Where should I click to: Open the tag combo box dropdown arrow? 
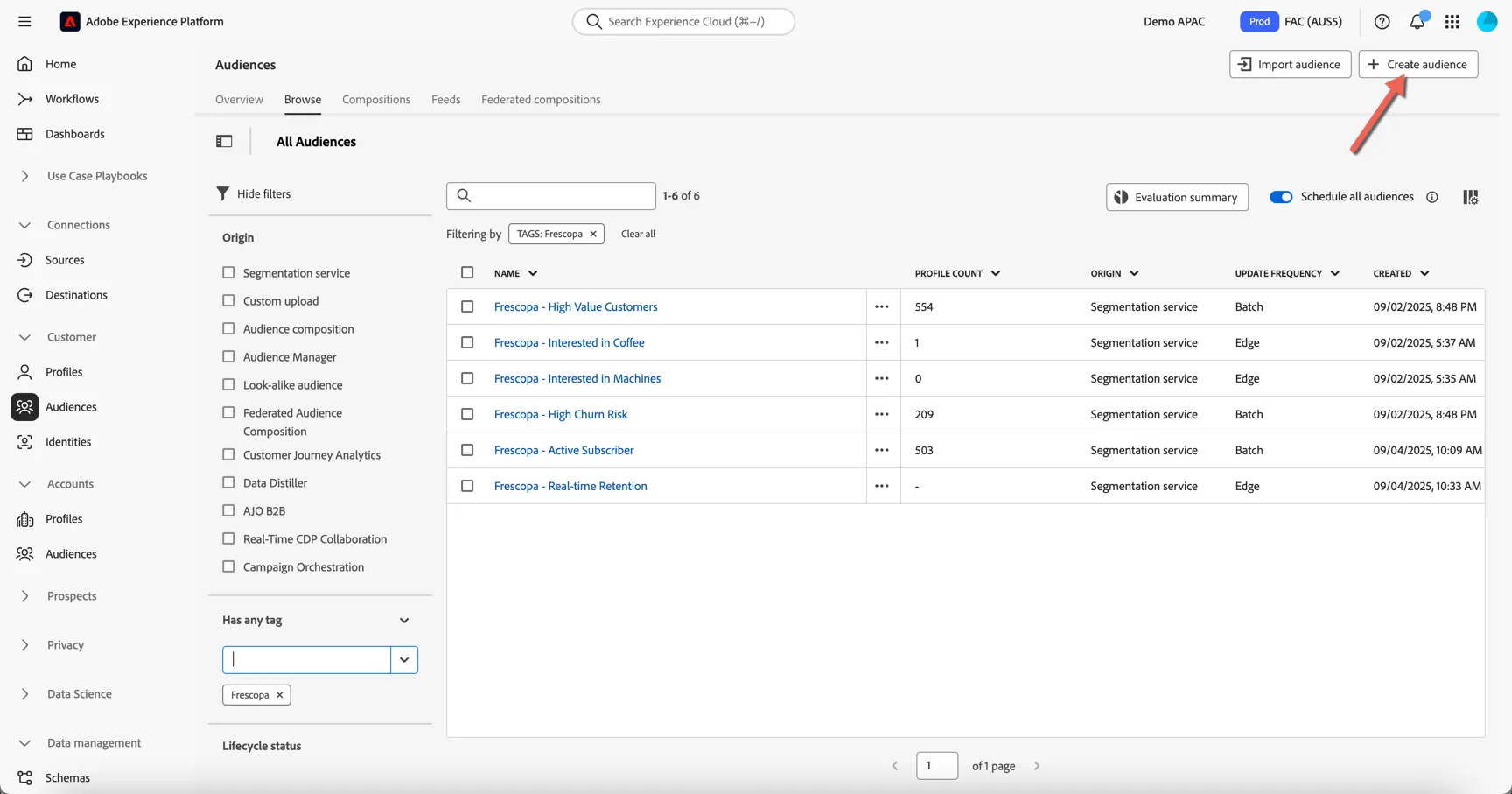pyautogui.click(x=404, y=660)
